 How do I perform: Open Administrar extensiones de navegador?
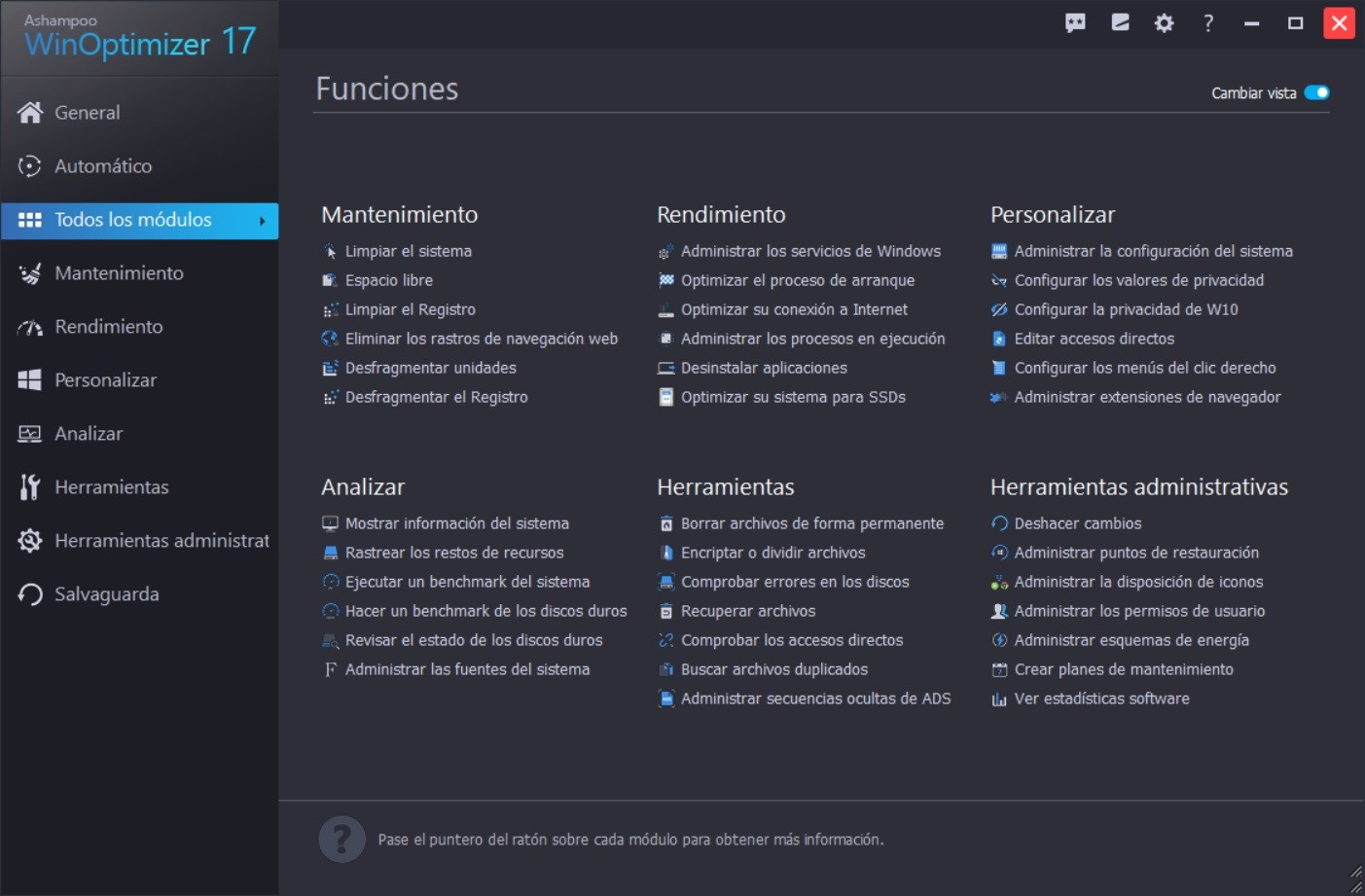tap(1147, 397)
